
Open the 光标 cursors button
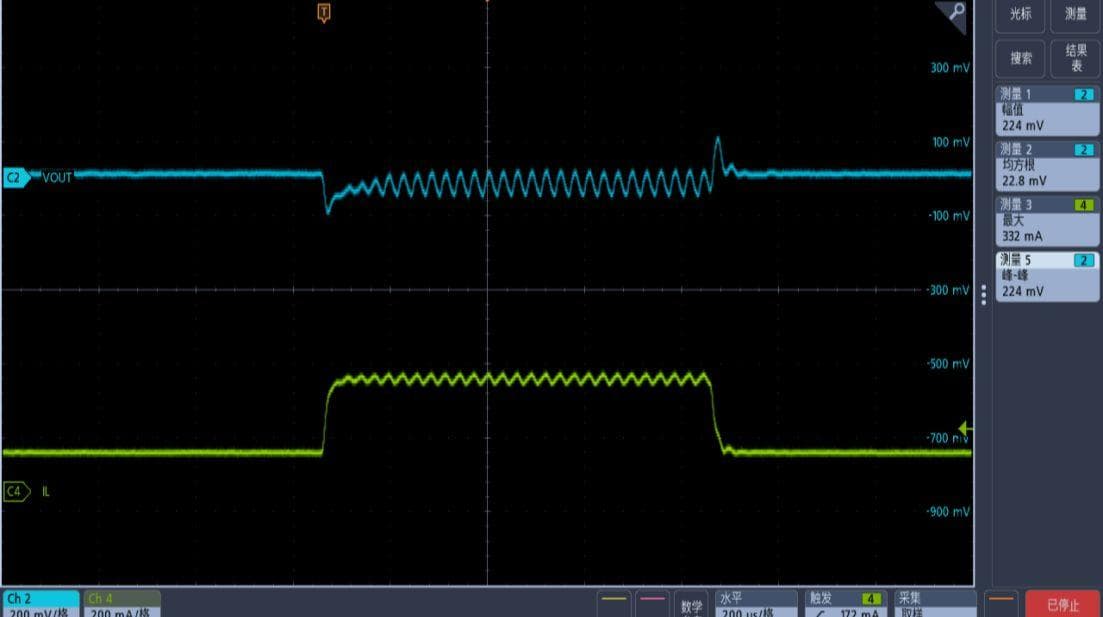pos(1020,15)
